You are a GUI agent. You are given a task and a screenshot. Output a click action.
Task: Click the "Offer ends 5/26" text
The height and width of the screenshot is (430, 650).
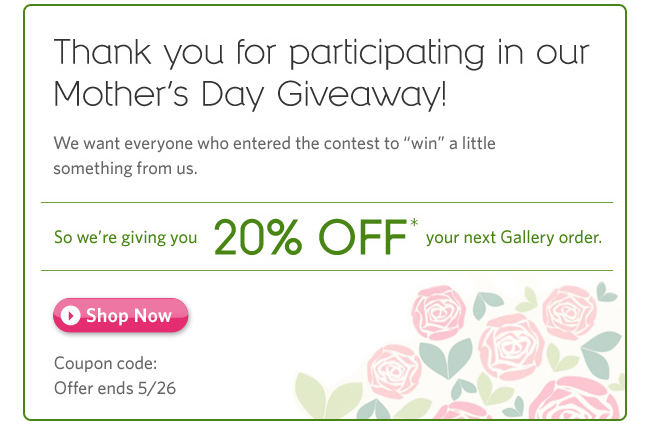pos(114,387)
